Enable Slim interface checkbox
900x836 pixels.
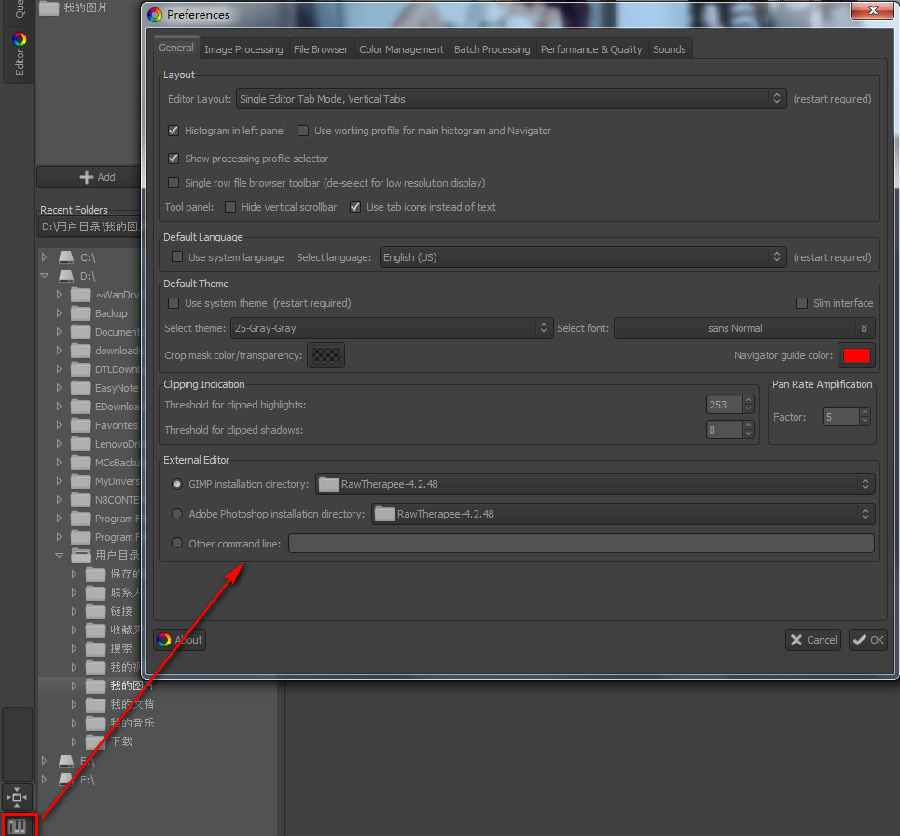[x=802, y=303]
